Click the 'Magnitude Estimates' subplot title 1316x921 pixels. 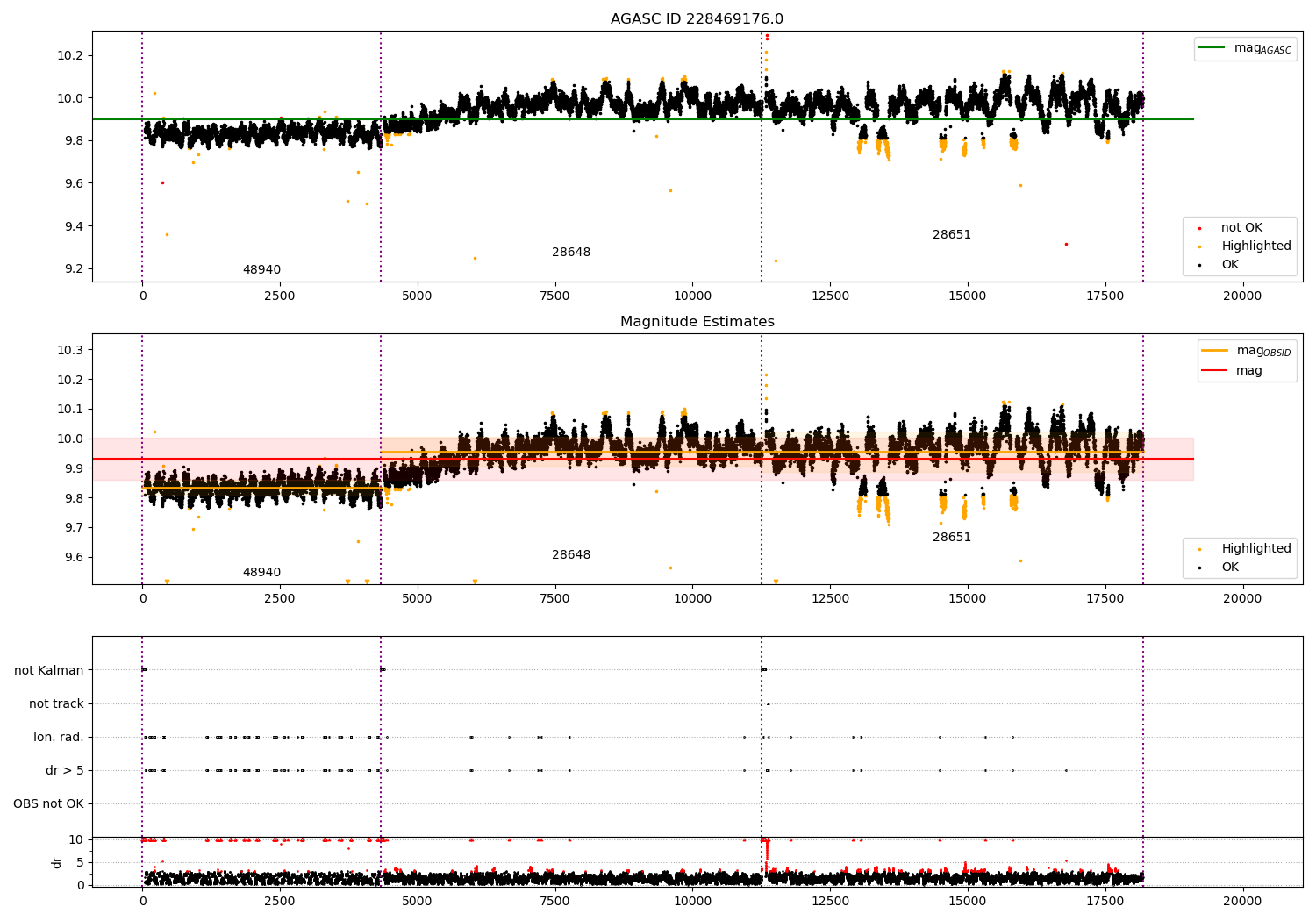click(697, 322)
